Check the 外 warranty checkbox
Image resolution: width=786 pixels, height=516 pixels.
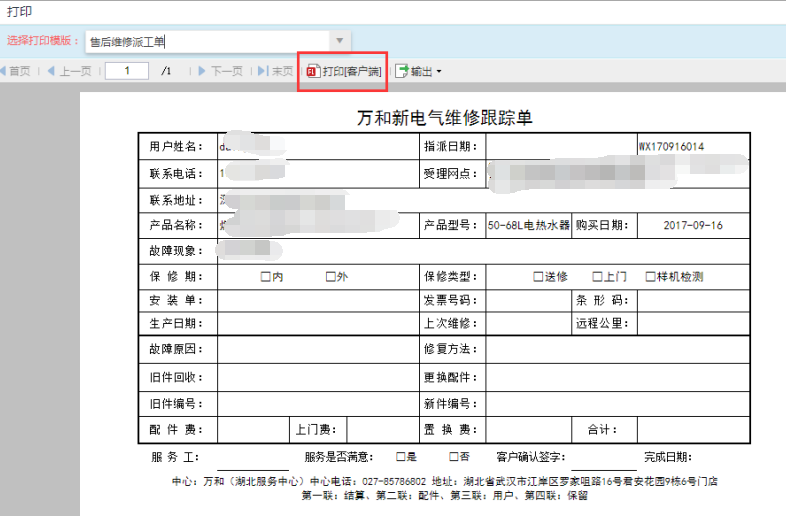tap(330, 277)
